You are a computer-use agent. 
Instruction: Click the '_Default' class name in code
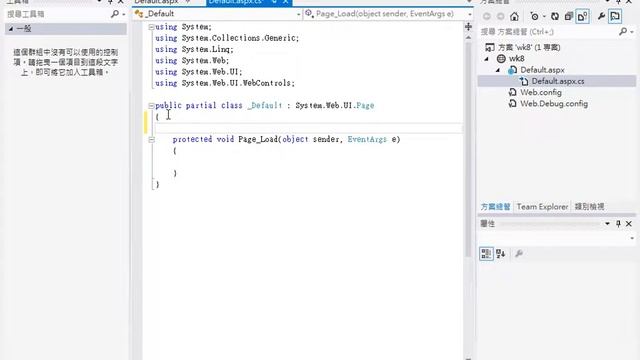(265, 106)
